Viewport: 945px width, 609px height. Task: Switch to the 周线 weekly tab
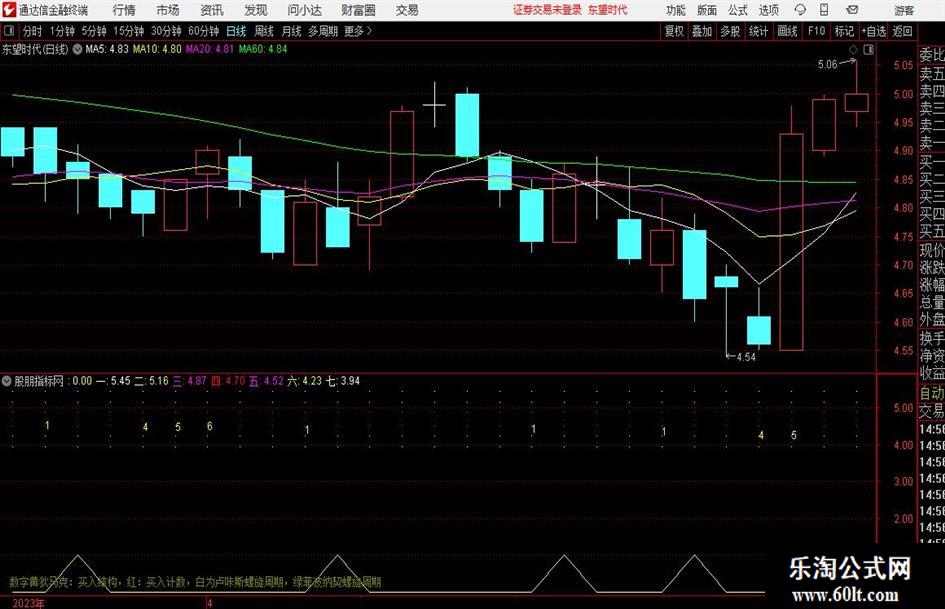pos(263,31)
